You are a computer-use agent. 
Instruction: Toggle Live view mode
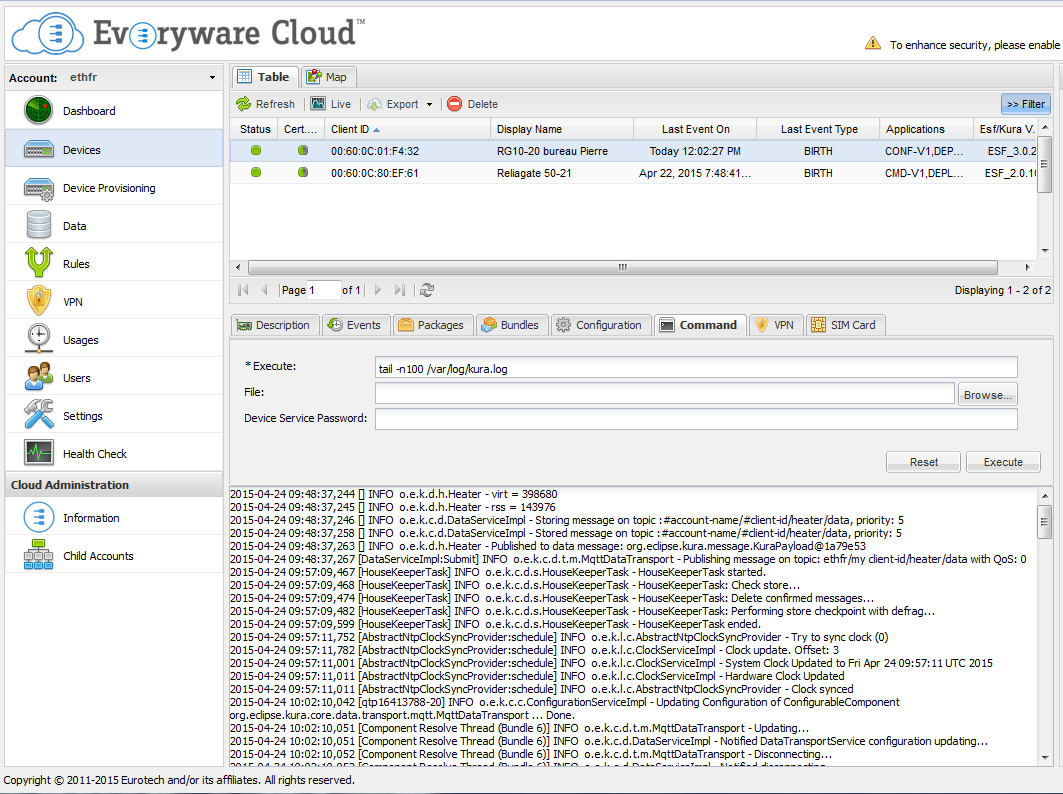click(331, 104)
